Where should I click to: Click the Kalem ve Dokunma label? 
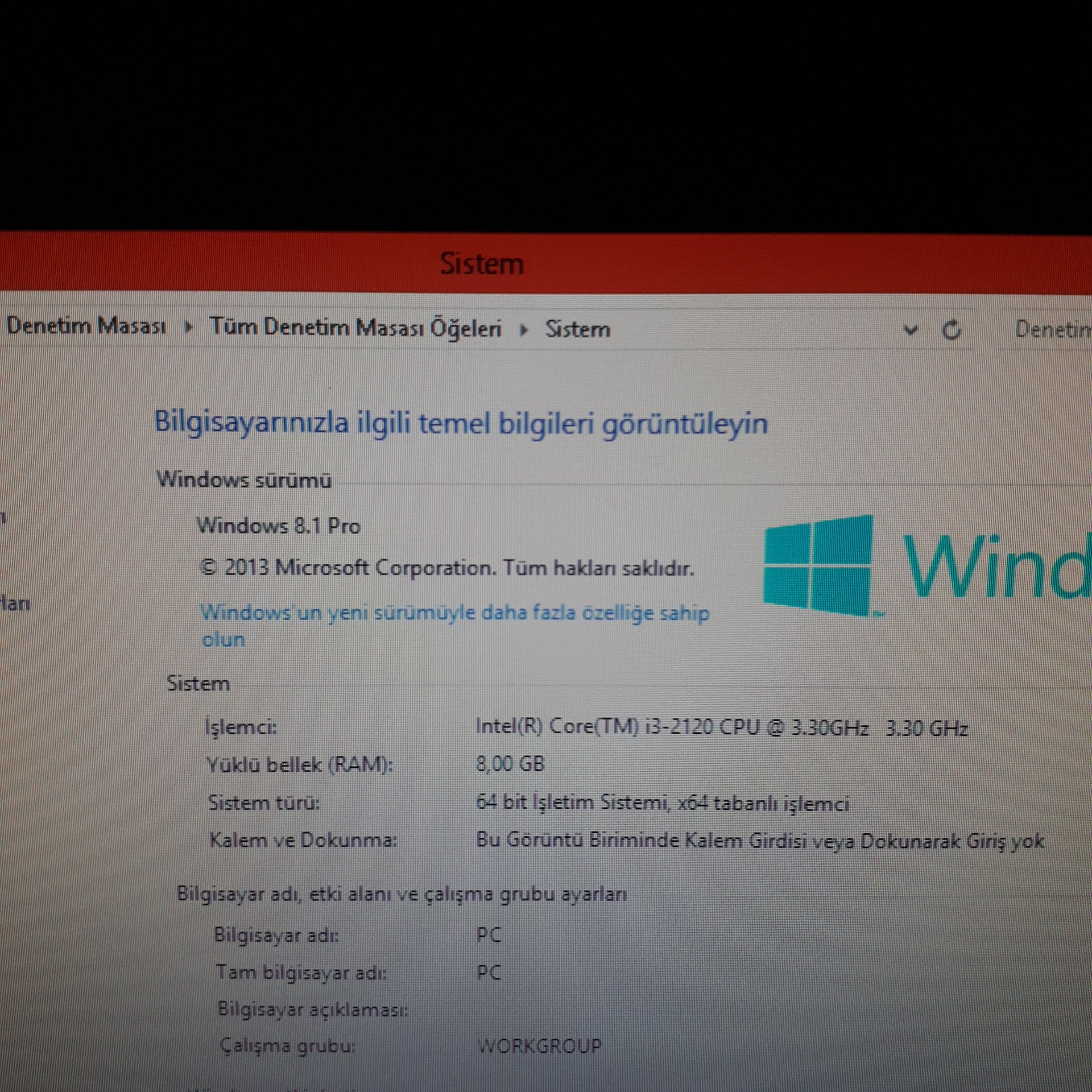coord(303,840)
